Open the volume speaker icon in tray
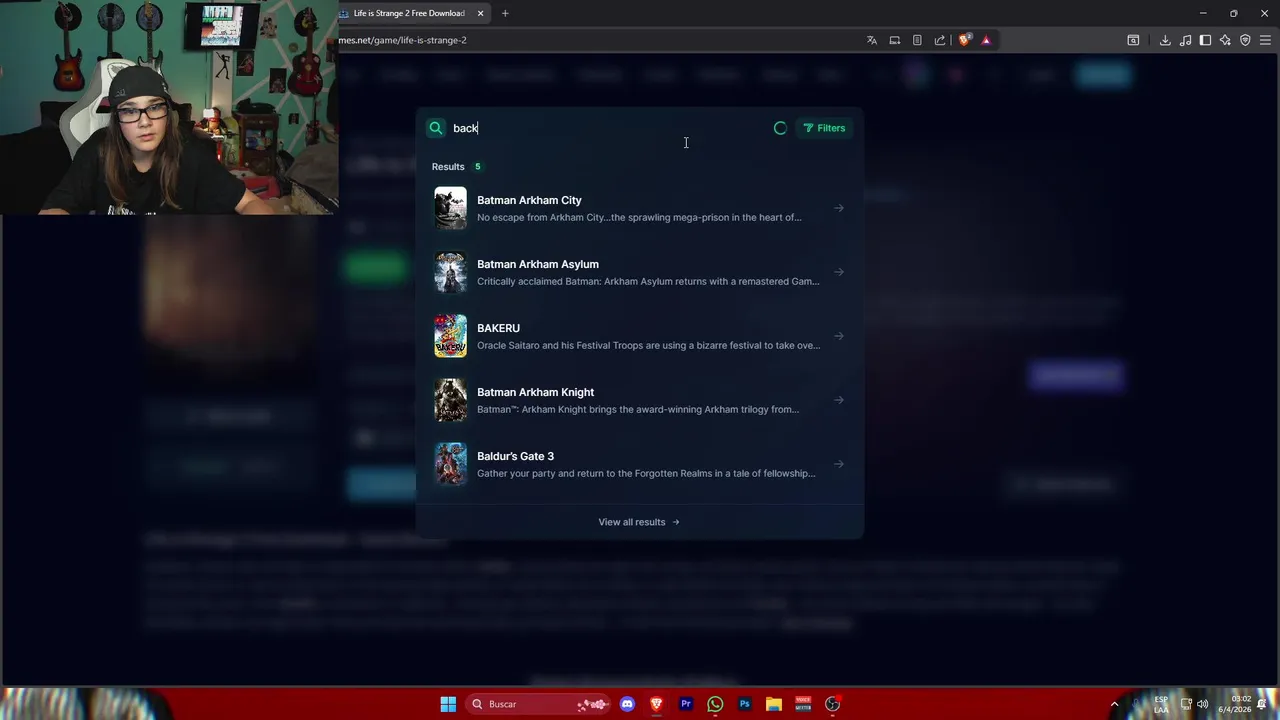 coord(1203,704)
